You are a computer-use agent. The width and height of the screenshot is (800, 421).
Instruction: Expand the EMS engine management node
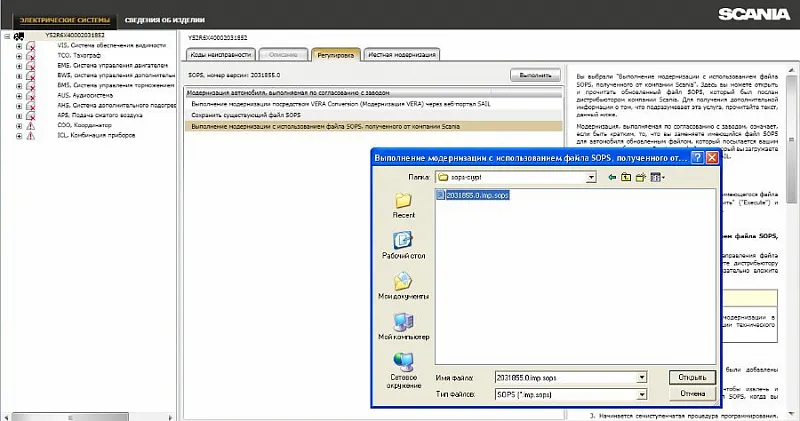19,66
